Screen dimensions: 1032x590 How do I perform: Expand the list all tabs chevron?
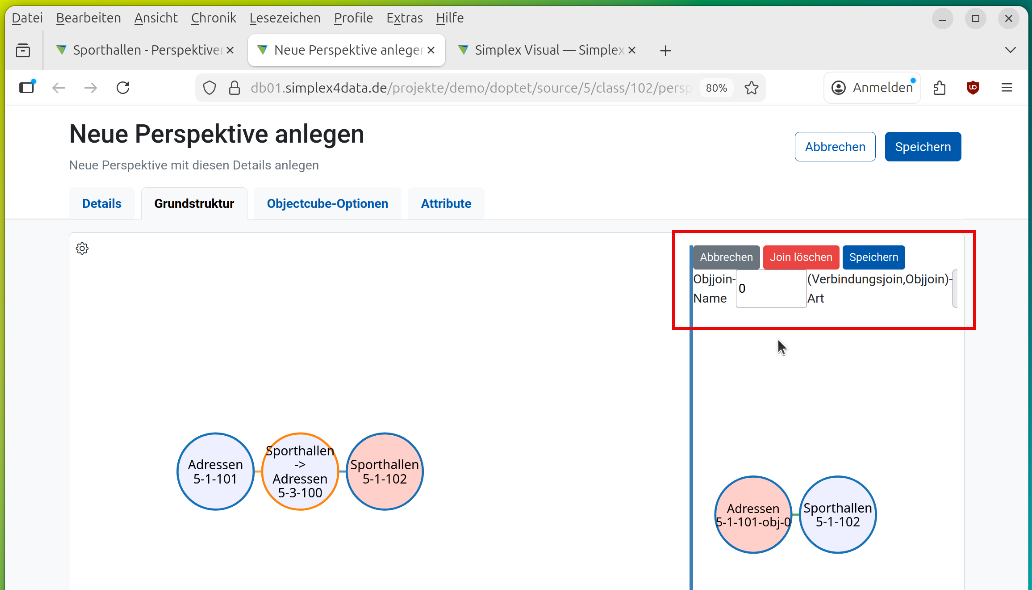[1009, 50]
